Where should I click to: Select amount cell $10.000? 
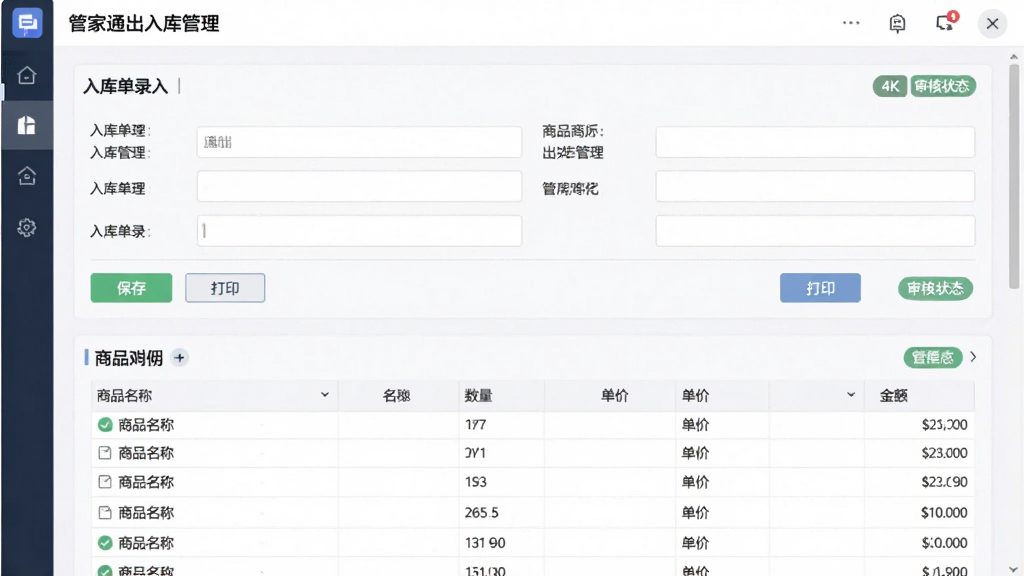[944, 513]
